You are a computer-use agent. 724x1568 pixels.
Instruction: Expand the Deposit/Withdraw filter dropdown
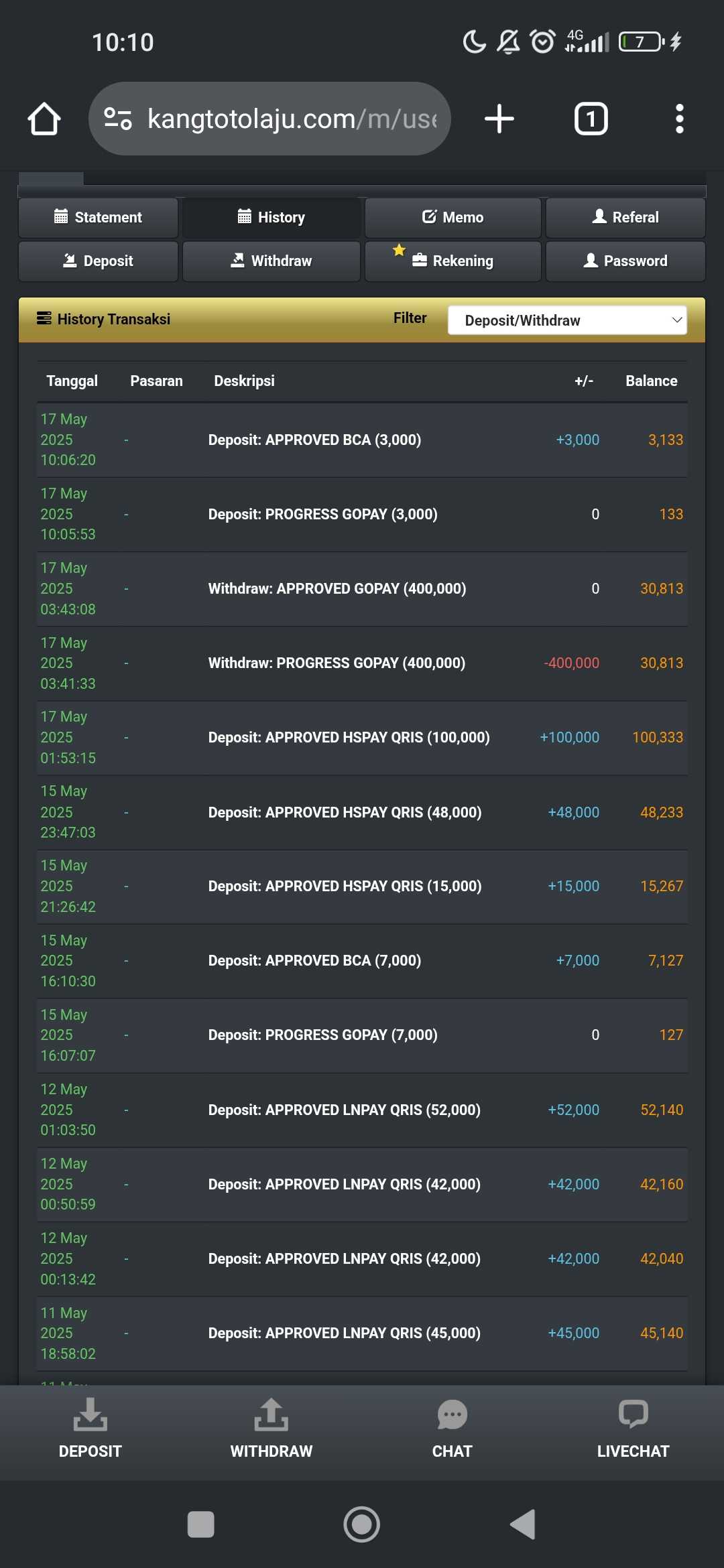tap(567, 320)
